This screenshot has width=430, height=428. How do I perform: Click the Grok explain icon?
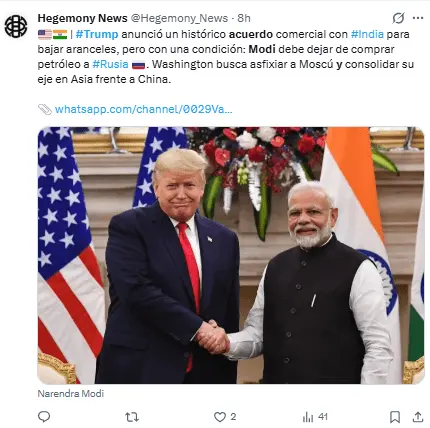click(398, 18)
